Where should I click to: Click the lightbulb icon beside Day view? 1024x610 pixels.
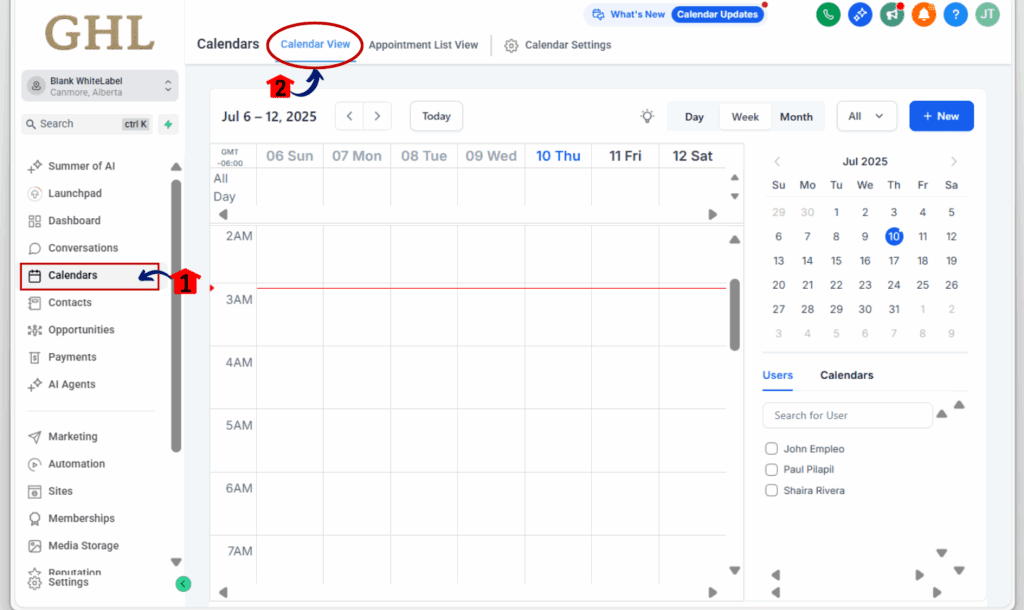[x=647, y=116]
